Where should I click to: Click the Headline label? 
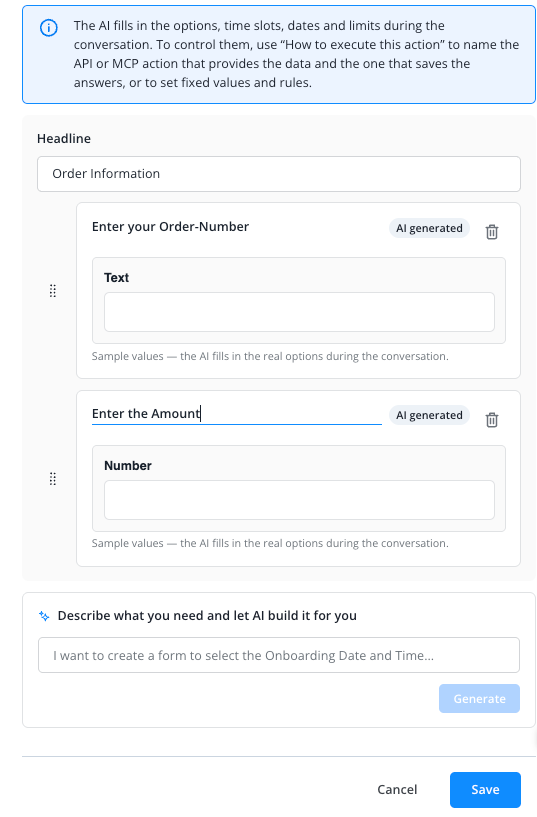[x=64, y=139]
